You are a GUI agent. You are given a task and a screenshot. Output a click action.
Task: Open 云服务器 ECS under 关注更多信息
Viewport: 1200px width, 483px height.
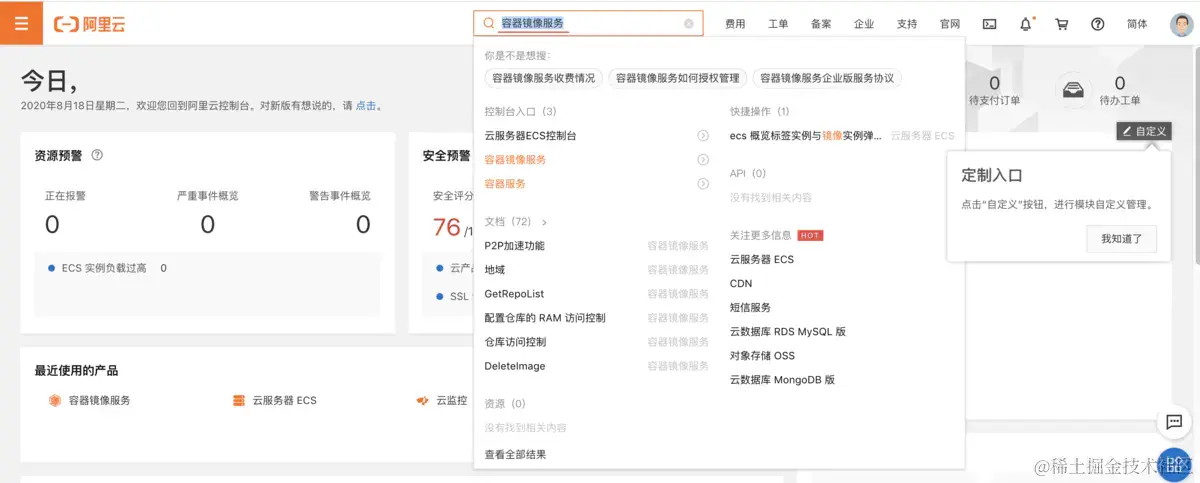[x=762, y=260]
